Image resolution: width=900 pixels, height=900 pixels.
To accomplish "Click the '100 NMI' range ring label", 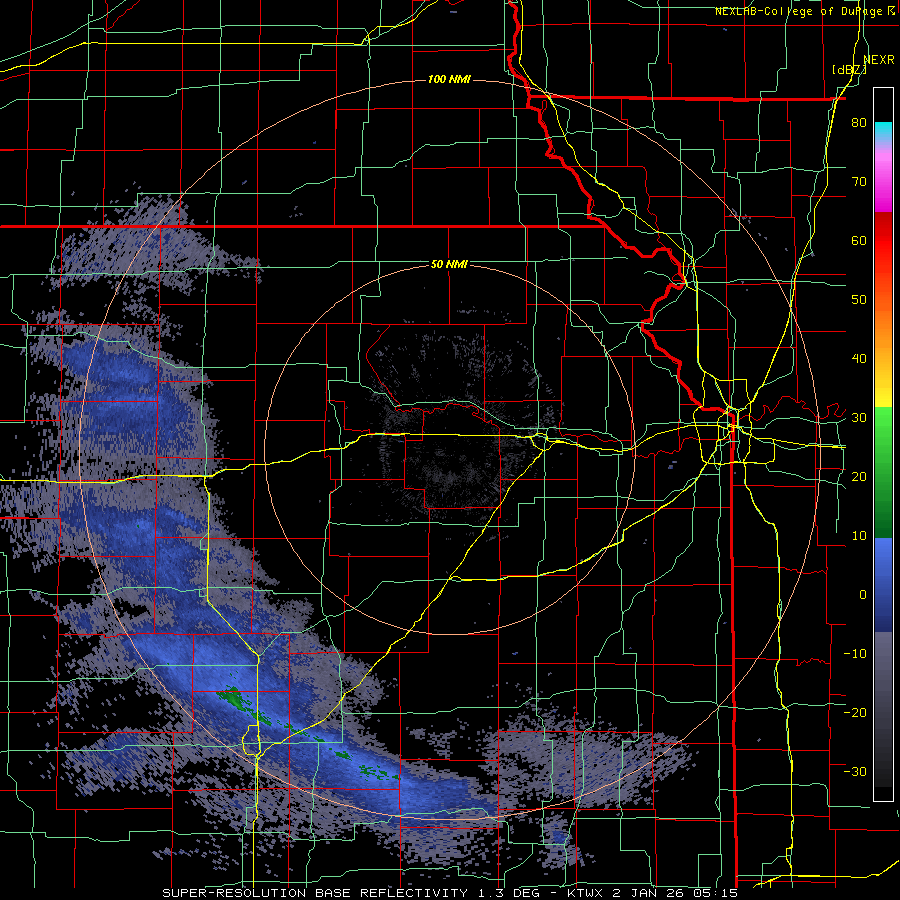I will click(x=449, y=79).
